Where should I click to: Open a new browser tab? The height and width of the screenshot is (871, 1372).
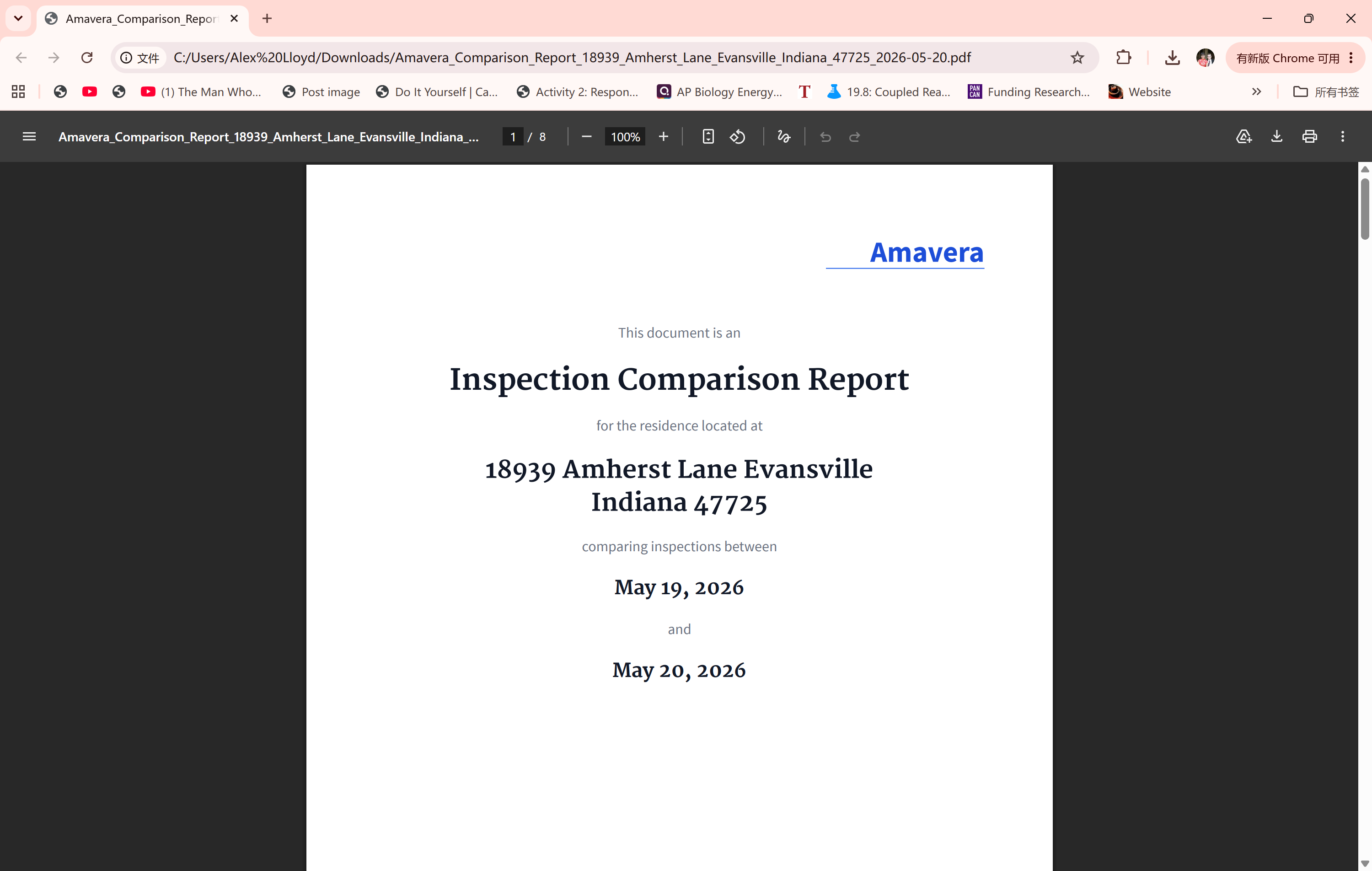tap(267, 18)
